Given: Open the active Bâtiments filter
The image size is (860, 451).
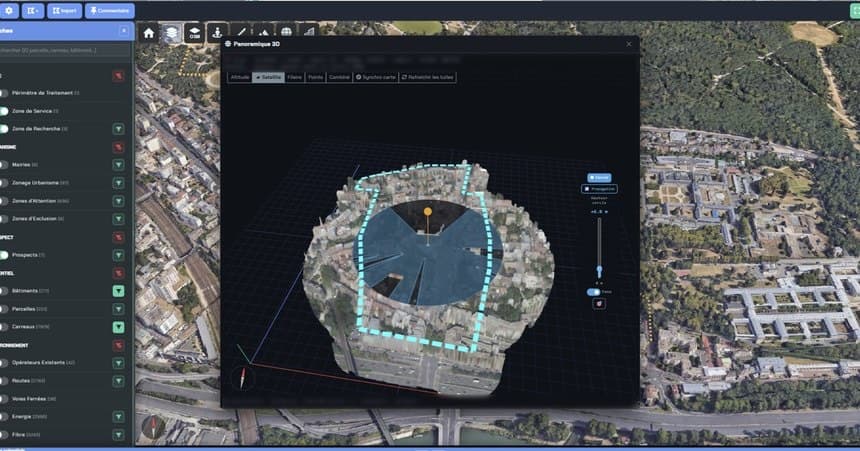Looking at the screenshot, I should point(118,291).
